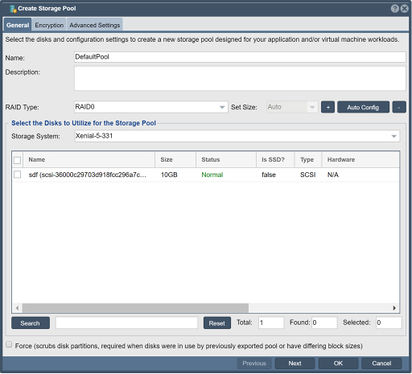This screenshot has height=374, width=412.
Task: Click into the Description text area
Action: 240,78
